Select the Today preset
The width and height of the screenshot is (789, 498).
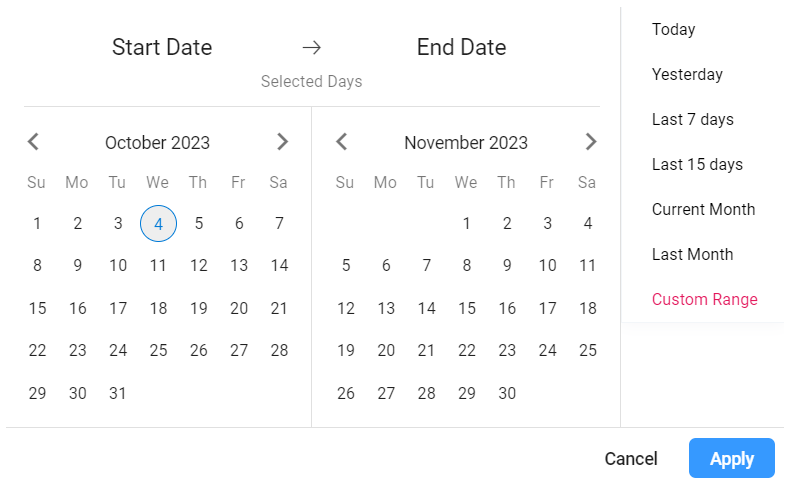point(673,30)
